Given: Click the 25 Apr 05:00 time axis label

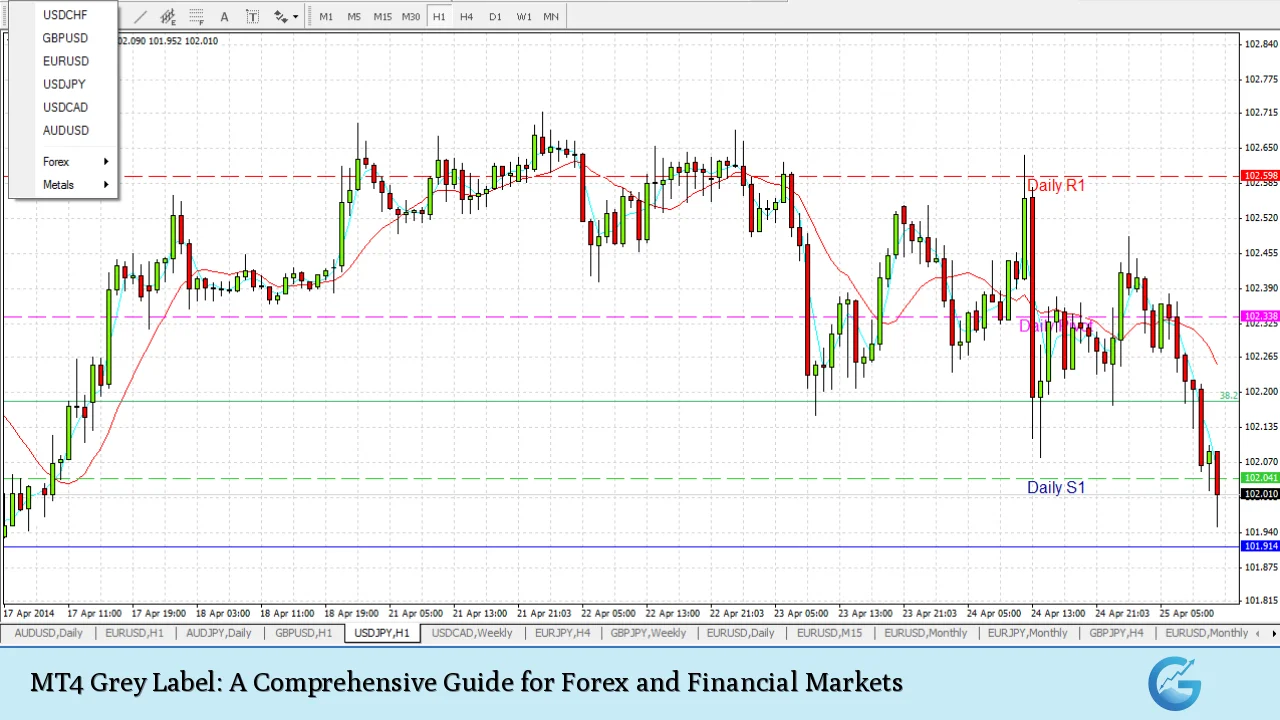Looking at the screenshot, I should click(1187, 613).
